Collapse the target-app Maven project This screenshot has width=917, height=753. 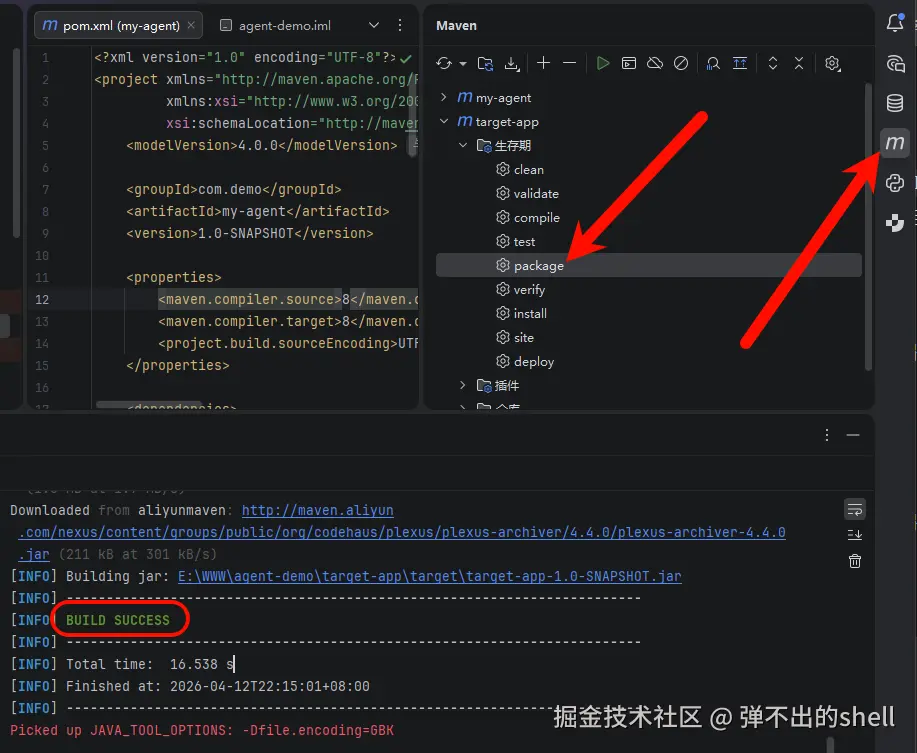pyautogui.click(x=444, y=122)
